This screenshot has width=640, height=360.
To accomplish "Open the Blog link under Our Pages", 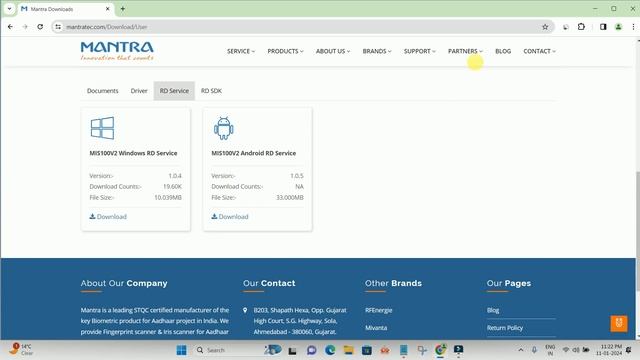I will [x=493, y=310].
